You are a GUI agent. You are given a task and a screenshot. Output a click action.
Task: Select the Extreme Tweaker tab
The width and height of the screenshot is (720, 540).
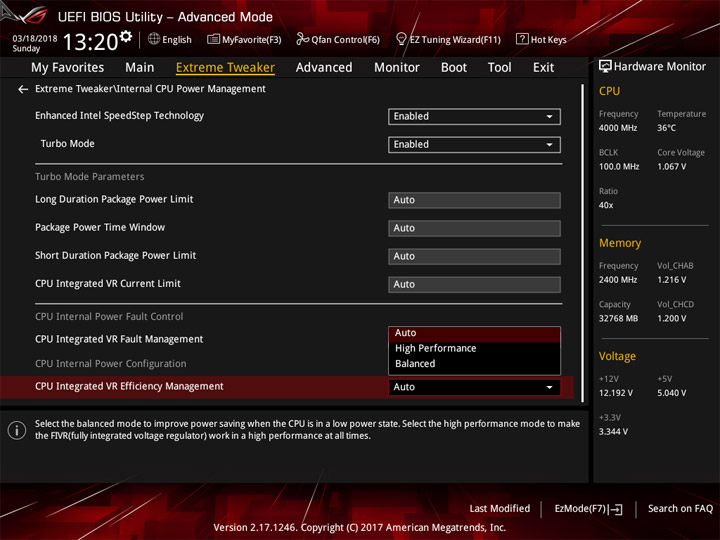[225, 68]
